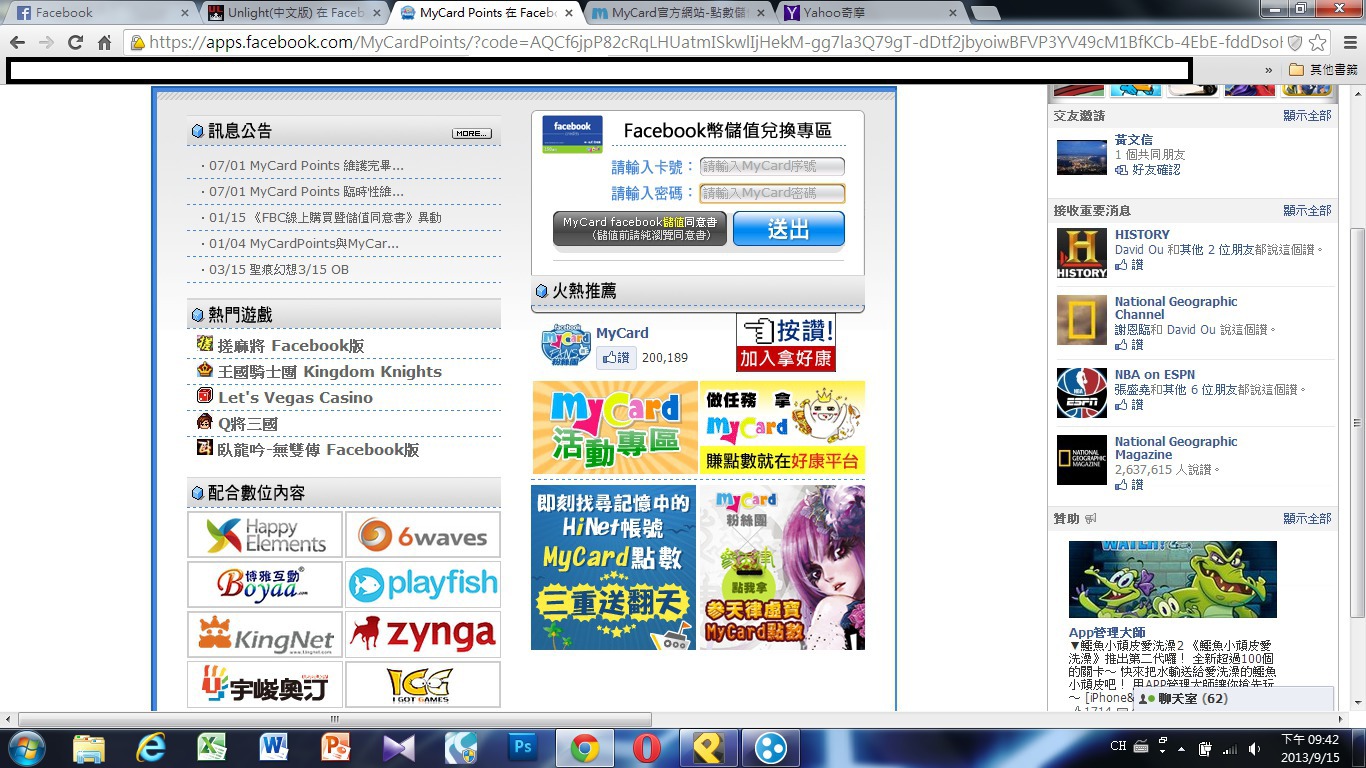The height and width of the screenshot is (768, 1366).
Task: Open 搓麻將 Facebook版 game link
Action: point(291,346)
